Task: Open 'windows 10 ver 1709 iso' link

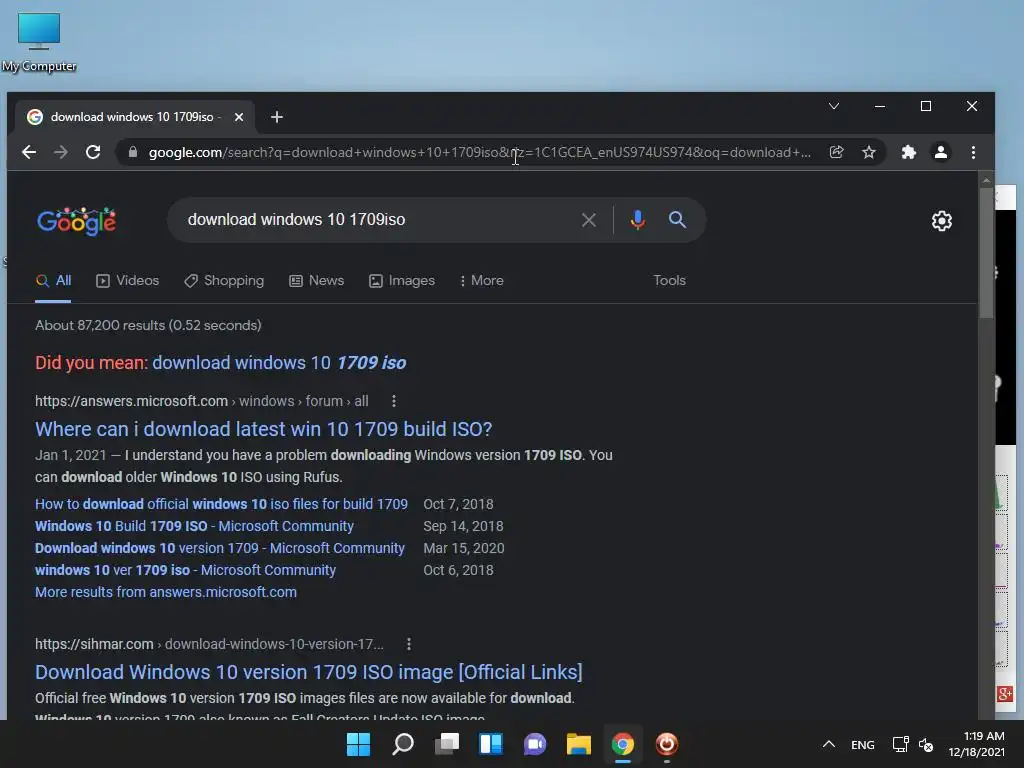Action: 185,570
